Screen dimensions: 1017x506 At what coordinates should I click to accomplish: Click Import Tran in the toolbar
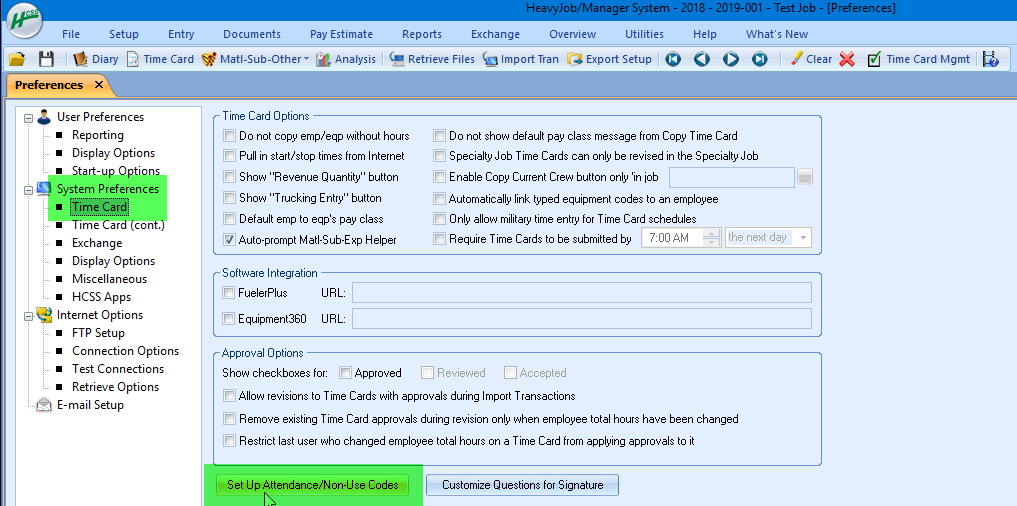(x=520, y=59)
